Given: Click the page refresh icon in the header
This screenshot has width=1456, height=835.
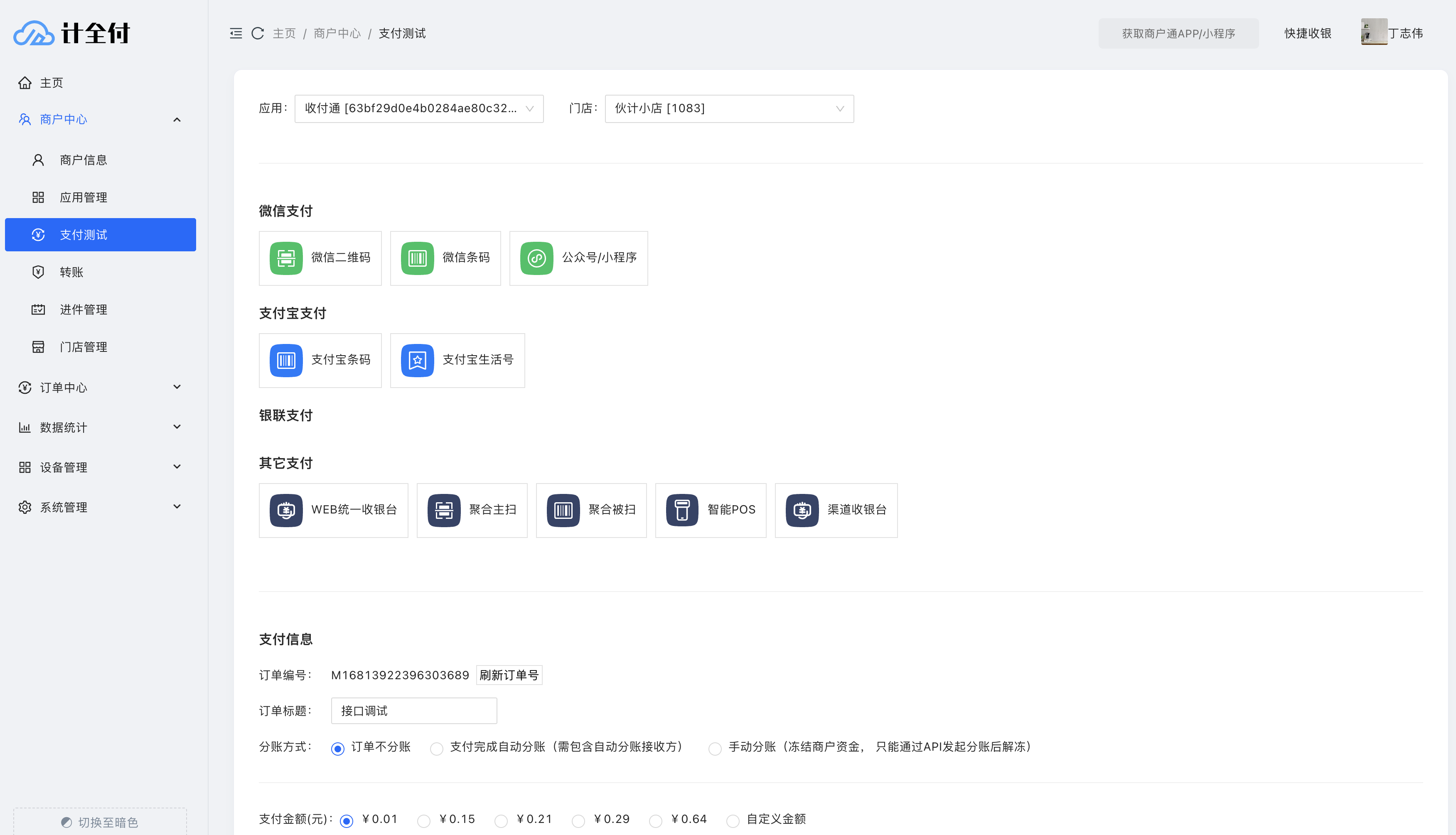Looking at the screenshot, I should pyautogui.click(x=258, y=33).
